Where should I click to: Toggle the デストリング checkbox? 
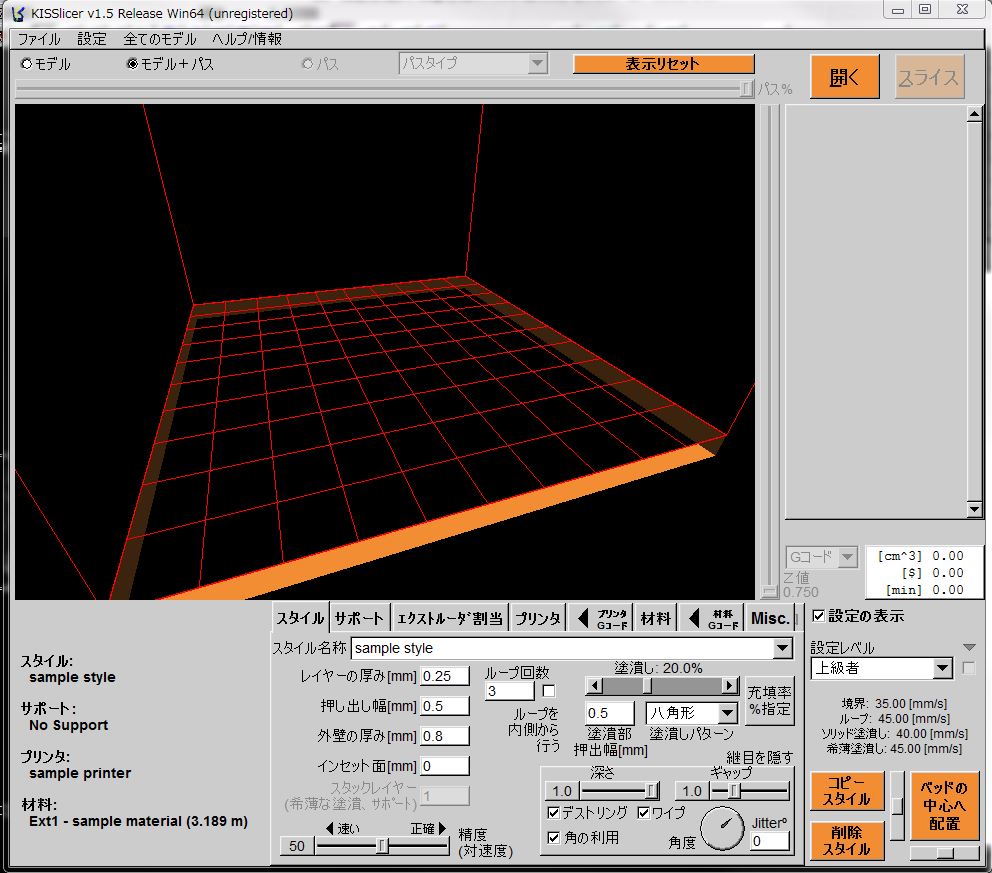[554, 812]
